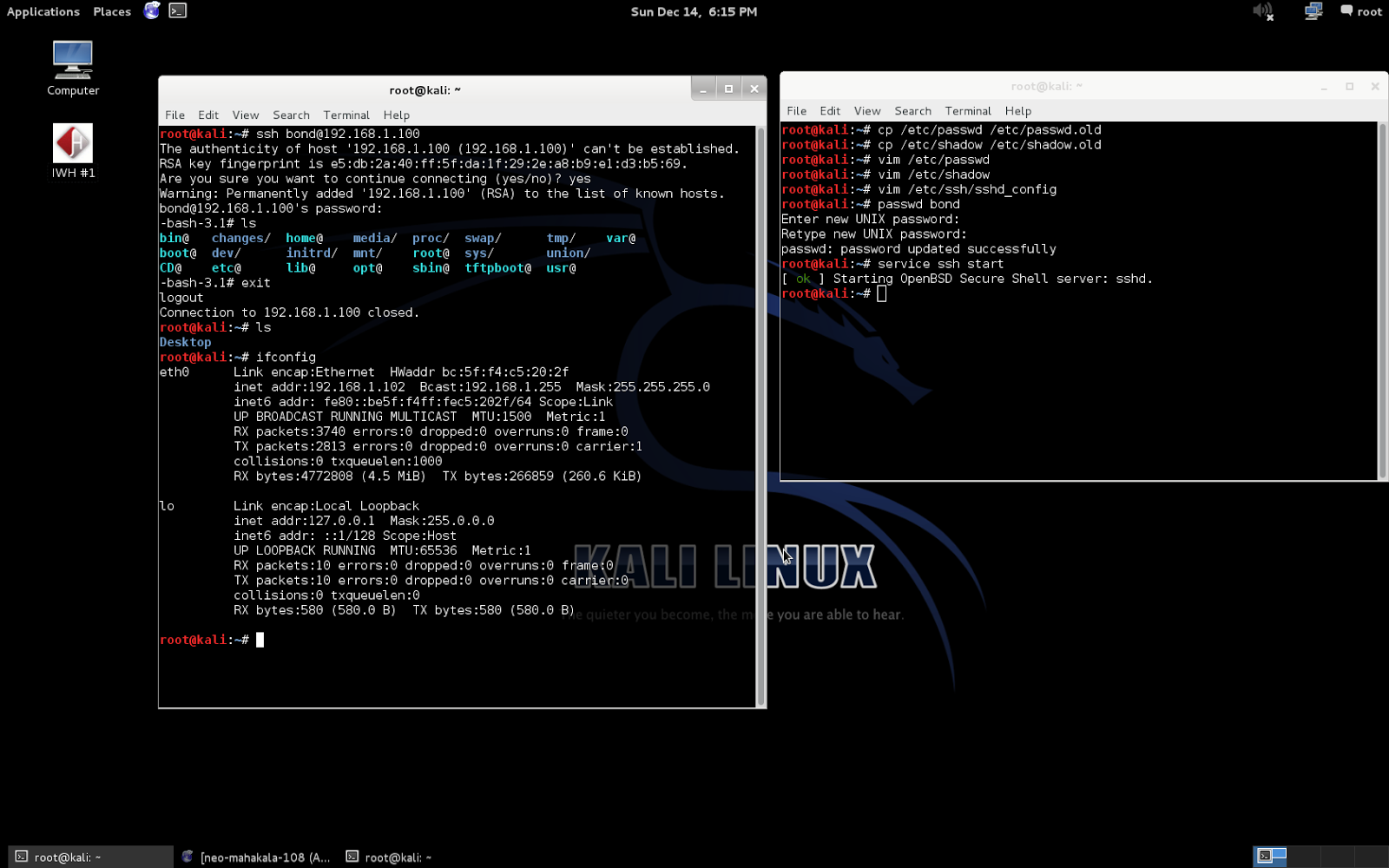Click 'changes/' directory in ls output
Viewport: 1389px width, 868px height.
pyautogui.click(x=240, y=239)
